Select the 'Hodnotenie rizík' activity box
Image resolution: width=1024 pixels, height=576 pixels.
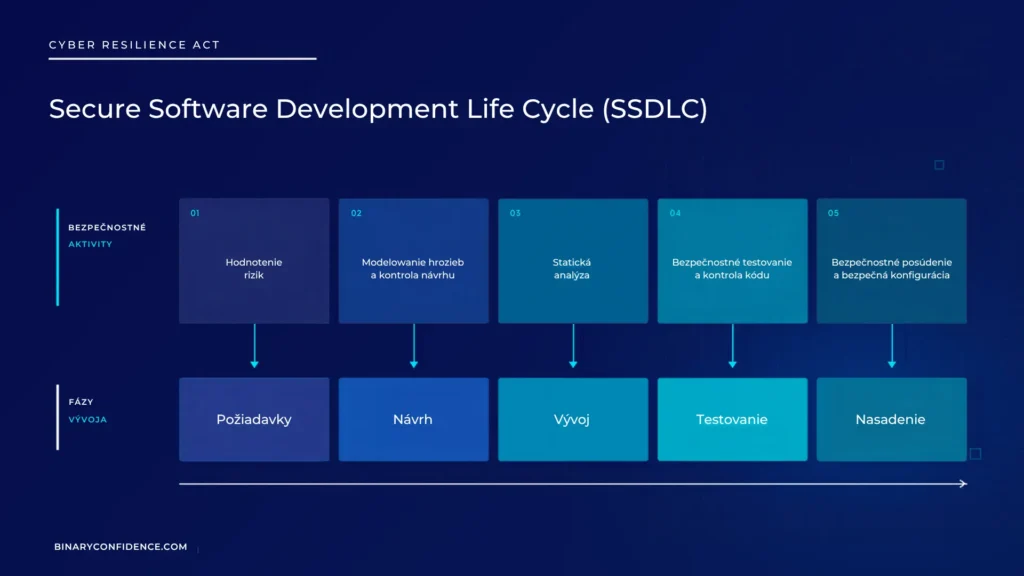pos(254,261)
